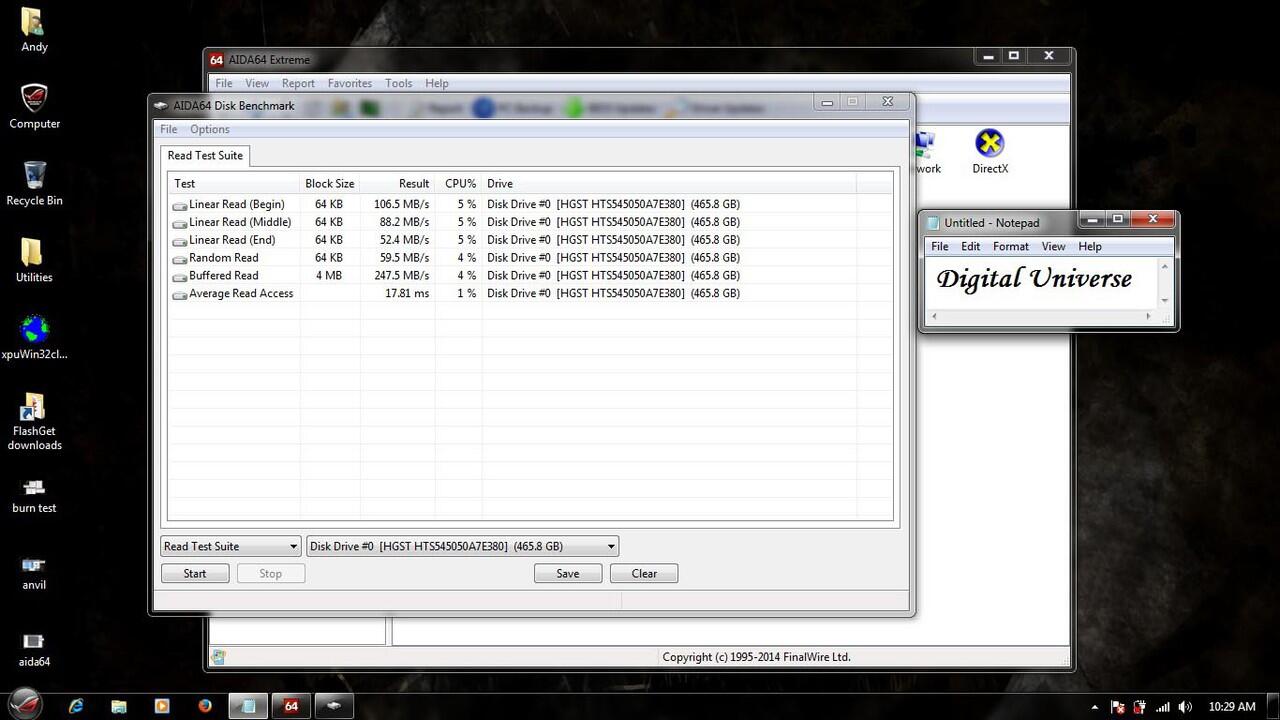Open the Help menu in AIDA64 Extreme
Image resolution: width=1280 pixels, height=720 pixels.
(436, 83)
